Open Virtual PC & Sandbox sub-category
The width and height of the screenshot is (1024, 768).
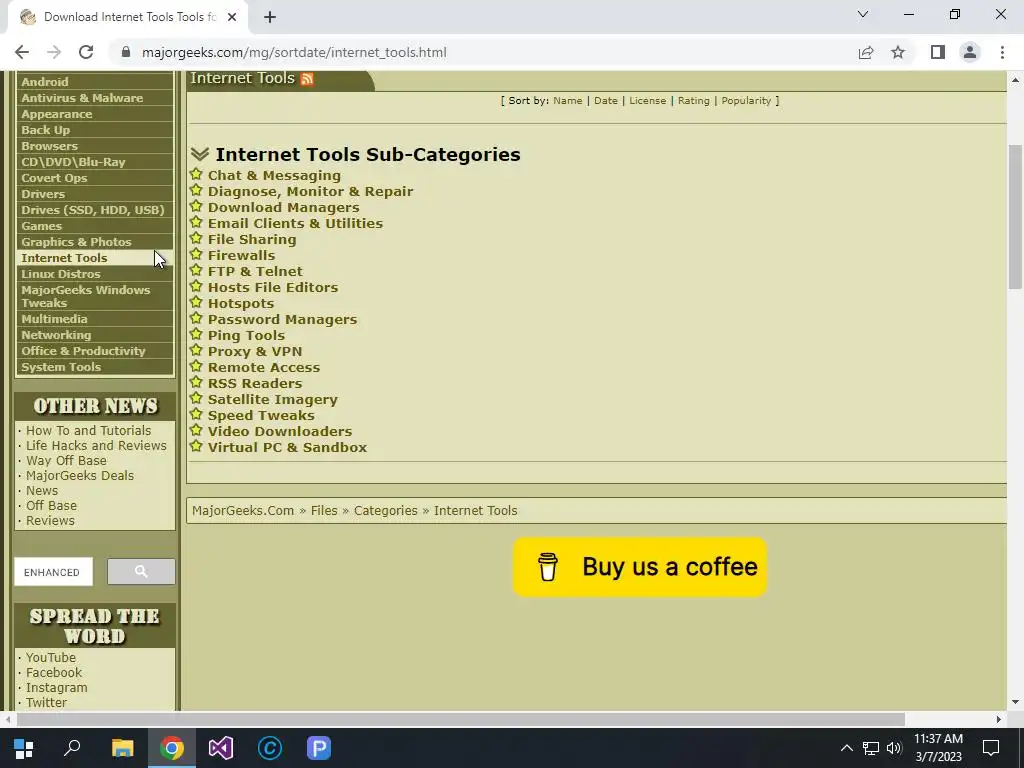(287, 447)
